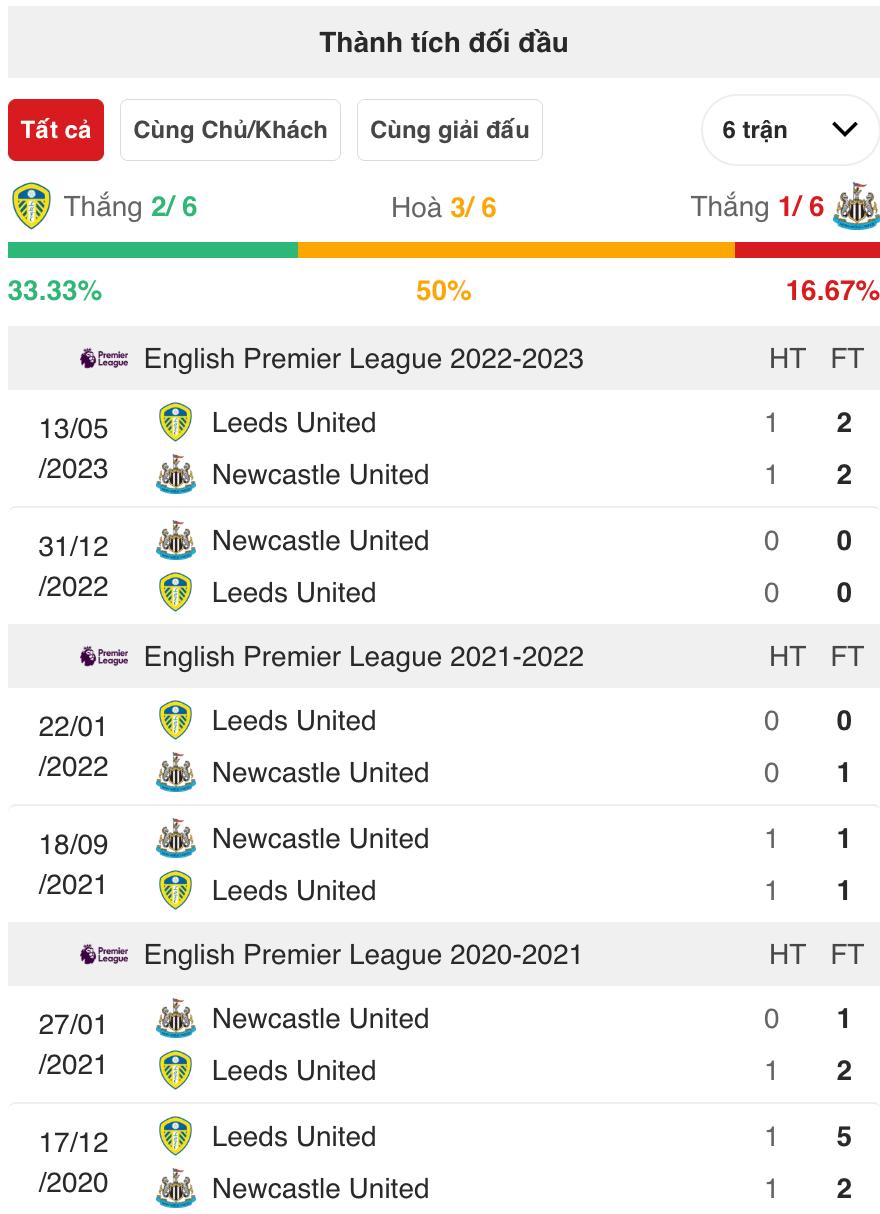
Task: Click Newcastle crest beside Thắng 1/6
Action: point(856,205)
